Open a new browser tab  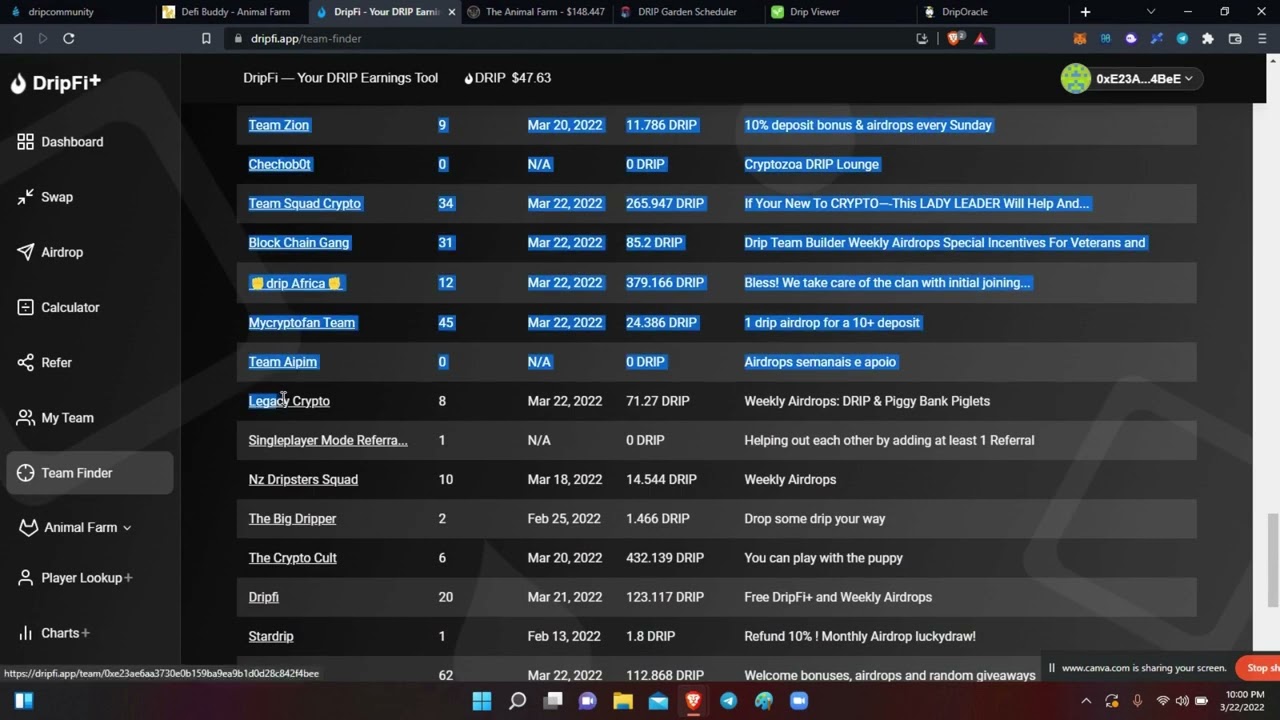tap(1085, 12)
